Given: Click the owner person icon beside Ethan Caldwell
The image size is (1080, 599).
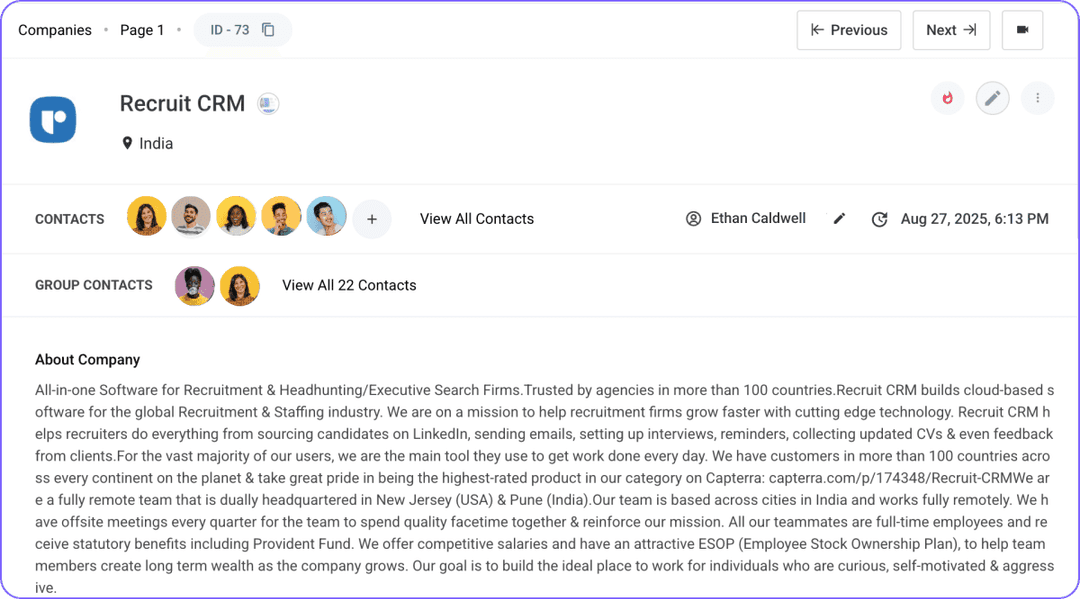Looking at the screenshot, I should coord(693,218).
